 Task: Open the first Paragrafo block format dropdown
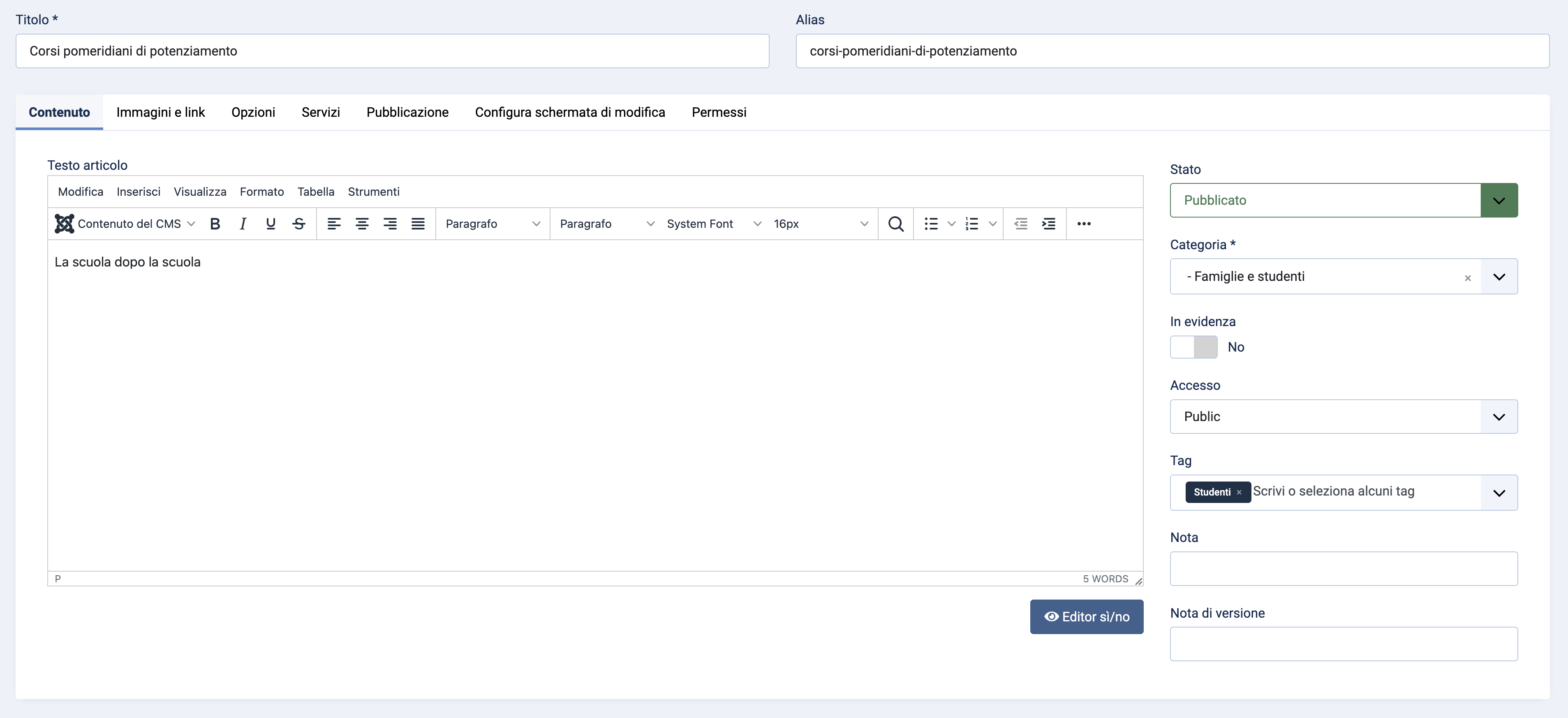click(493, 223)
